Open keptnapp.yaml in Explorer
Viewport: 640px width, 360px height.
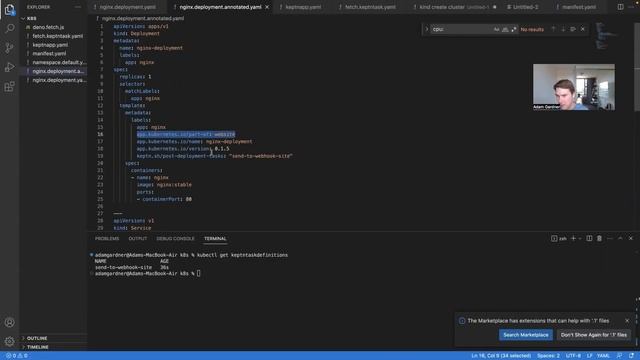tap(53, 45)
